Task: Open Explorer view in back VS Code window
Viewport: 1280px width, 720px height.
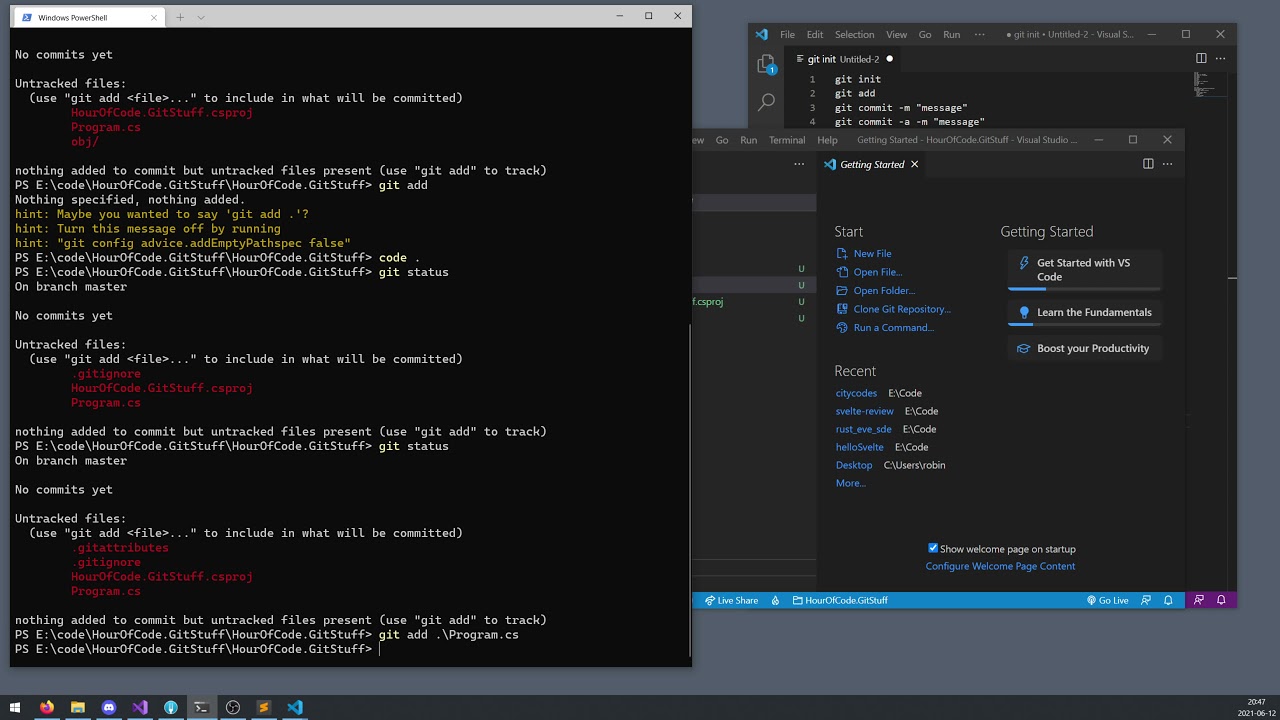Action: pyautogui.click(x=766, y=64)
